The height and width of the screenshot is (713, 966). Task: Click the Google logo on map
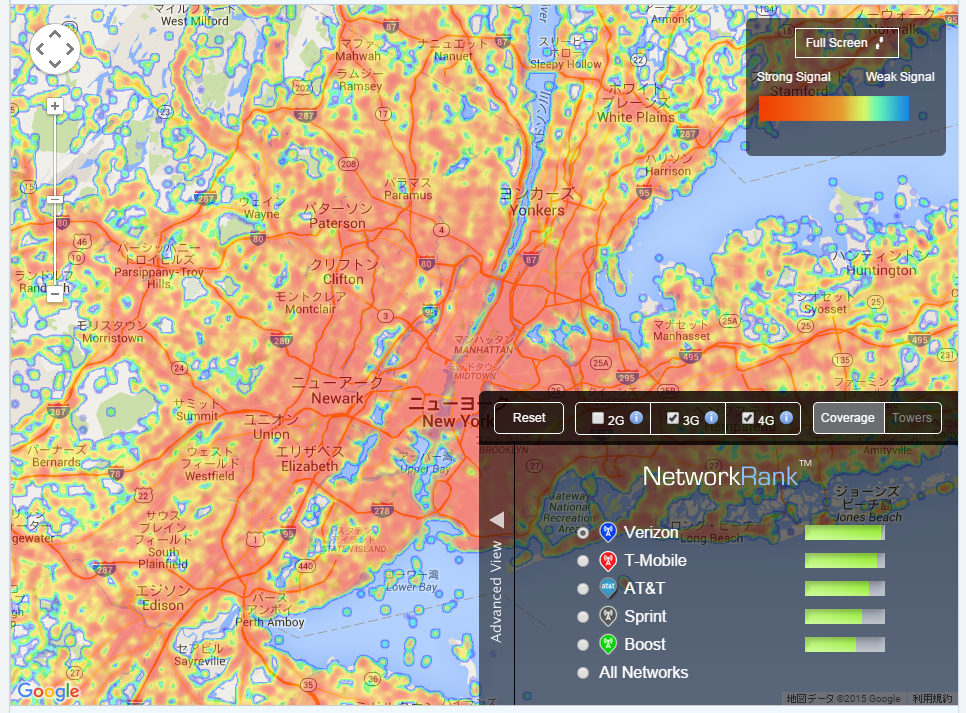click(49, 691)
